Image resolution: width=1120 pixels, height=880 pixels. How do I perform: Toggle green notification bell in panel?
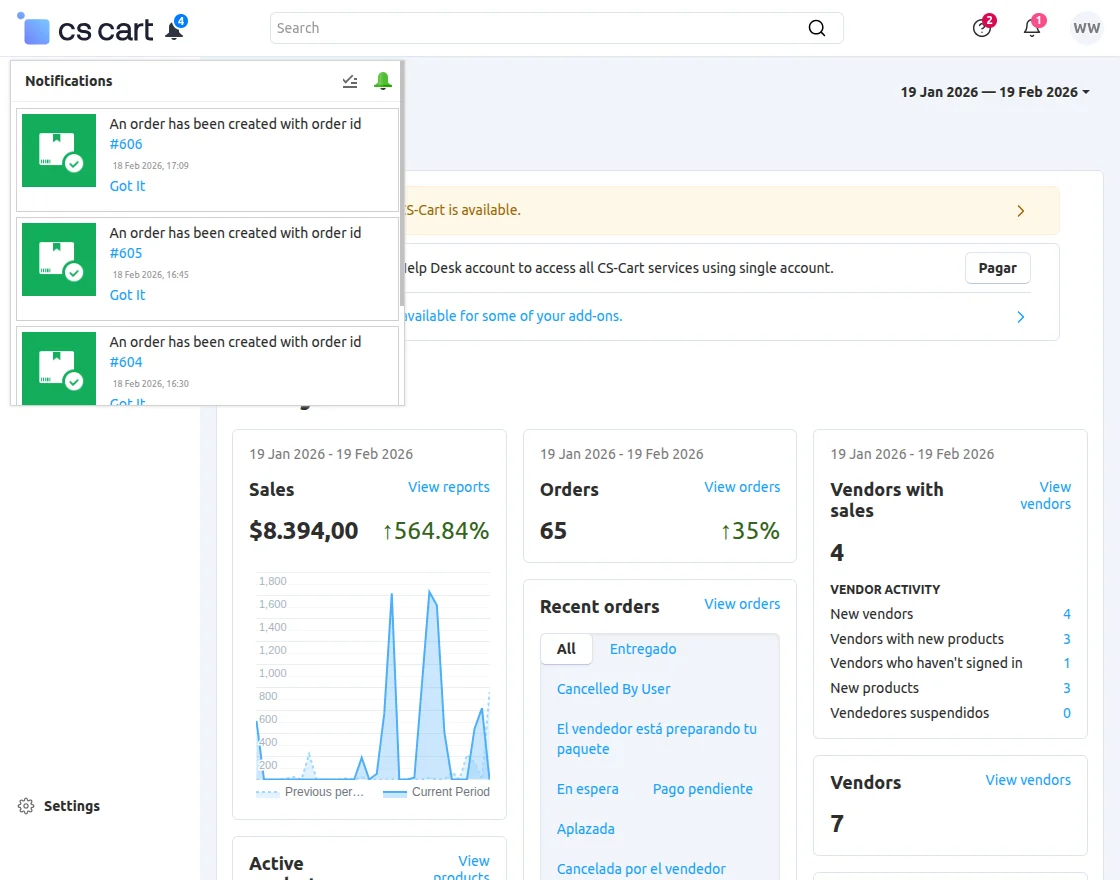(x=383, y=81)
